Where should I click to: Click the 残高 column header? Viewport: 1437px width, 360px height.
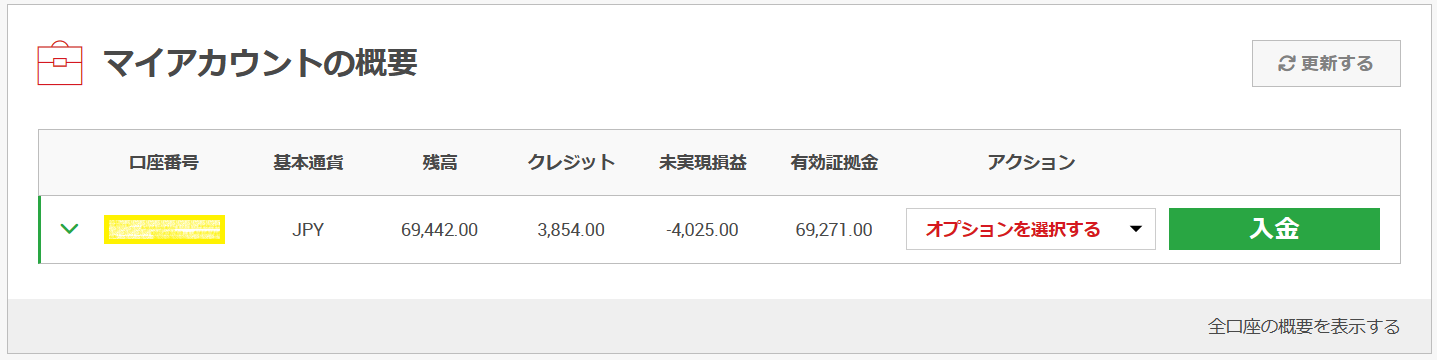click(440, 162)
